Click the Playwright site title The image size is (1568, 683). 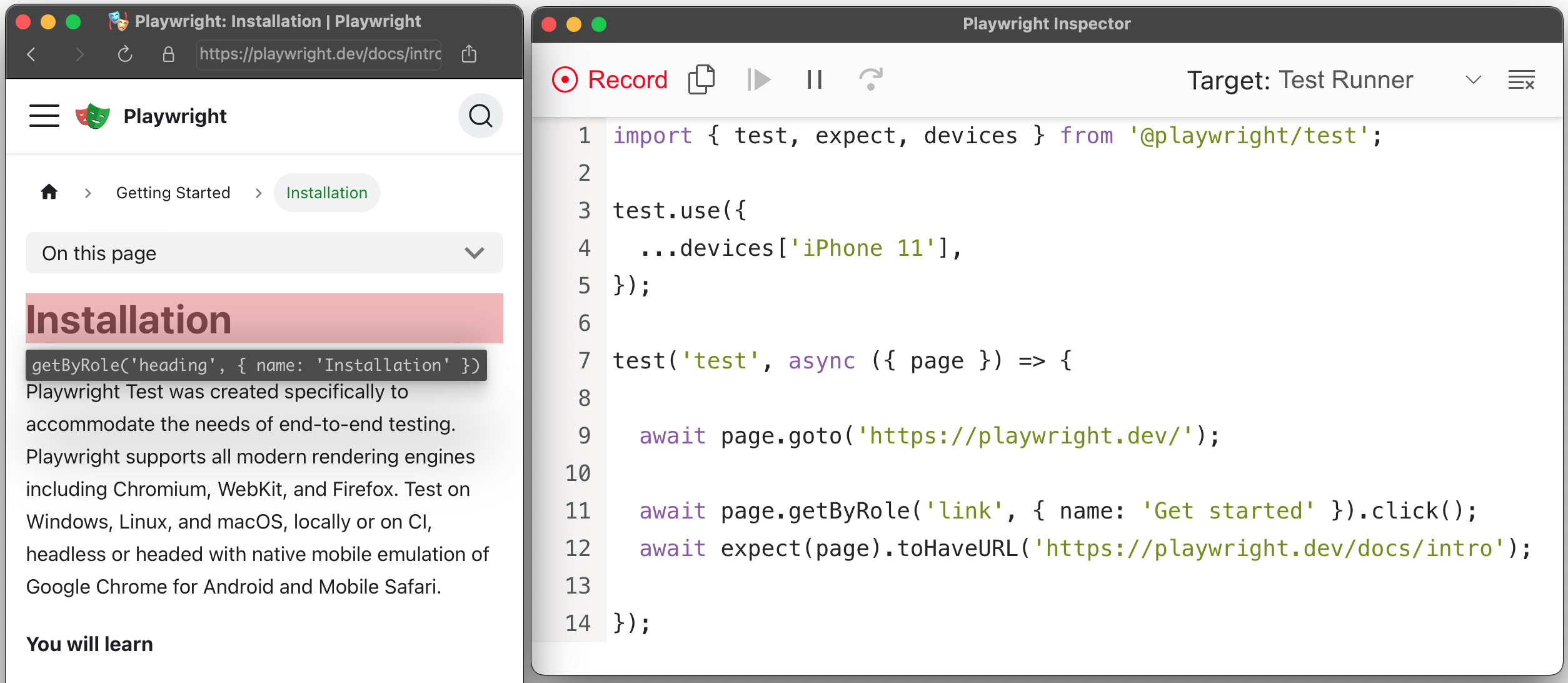[x=175, y=116]
